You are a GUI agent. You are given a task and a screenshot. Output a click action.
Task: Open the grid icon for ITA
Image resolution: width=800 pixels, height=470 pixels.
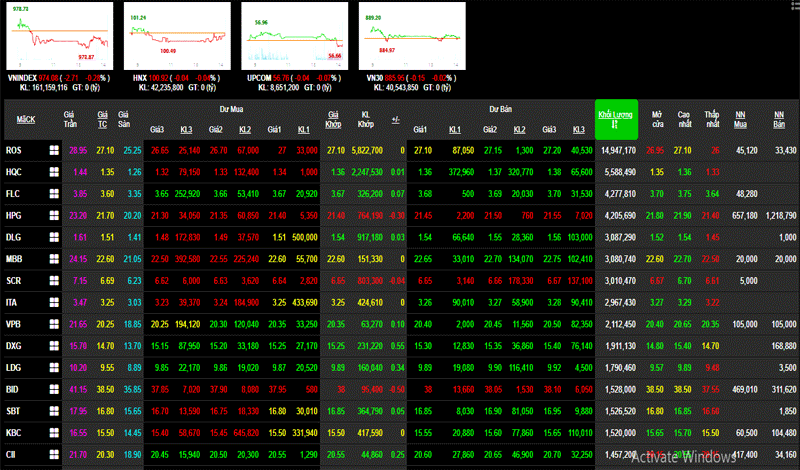54,302
